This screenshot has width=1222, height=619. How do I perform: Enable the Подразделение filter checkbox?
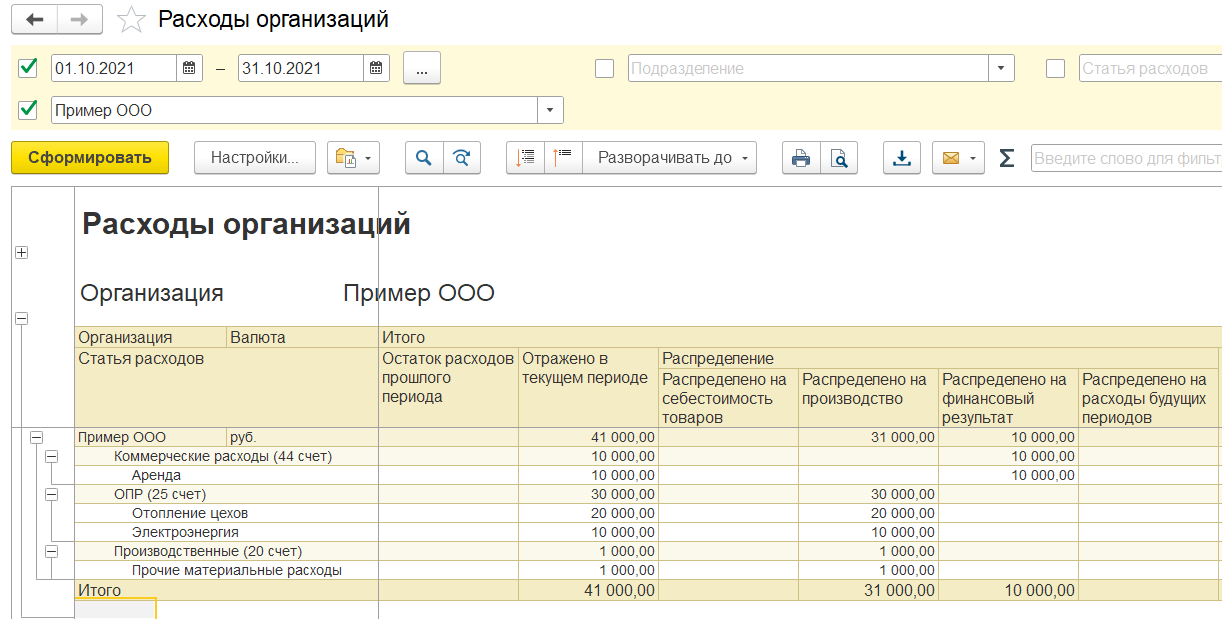[604, 68]
